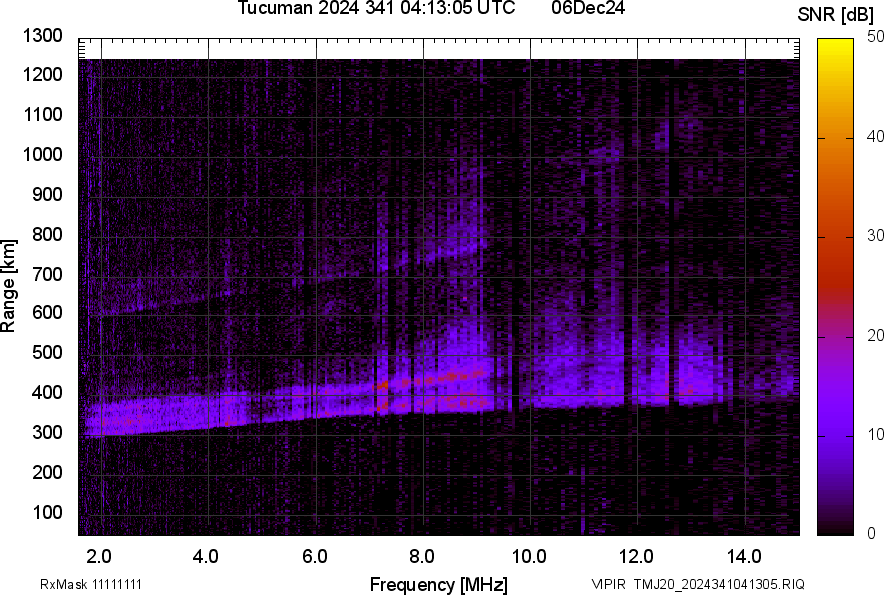Click range tick label '200'

(x=47, y=473)
